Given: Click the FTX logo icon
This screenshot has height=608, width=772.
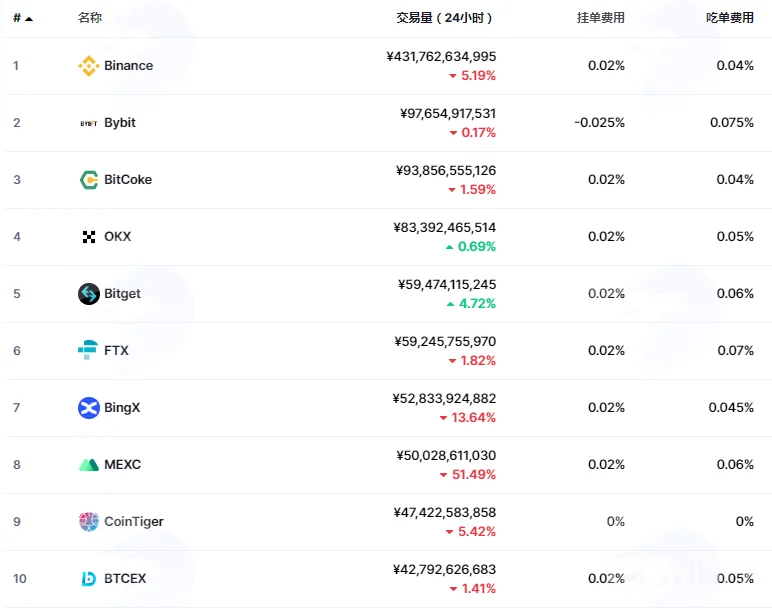Looking at the screenshot, I should coord(88,350).
